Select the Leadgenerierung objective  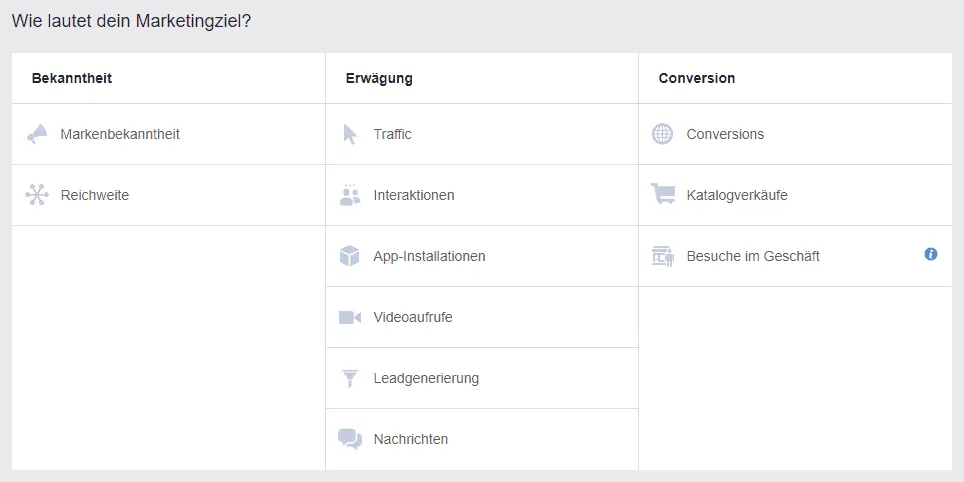point(482,378)
